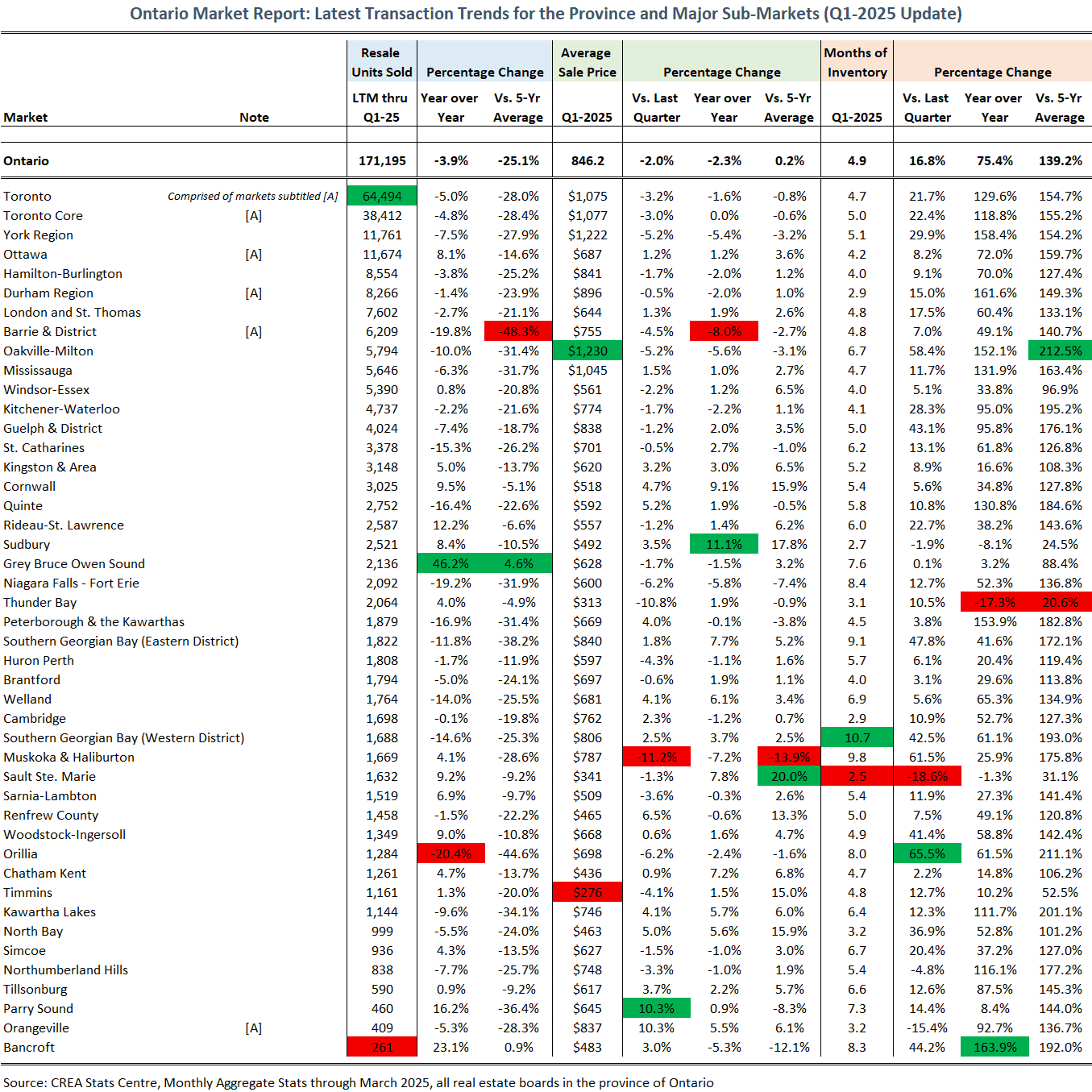Click Bancroft's green highlighted '163.9%' cell
1092x1092 pixels.
(994, 1047)
